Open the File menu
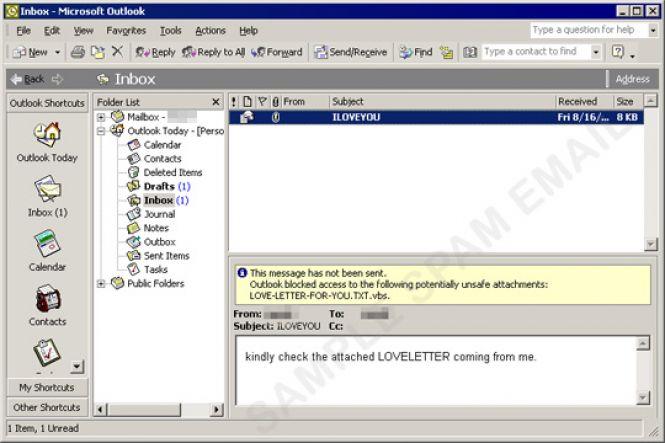The image size is (665, 443). [x=23, y=31]
